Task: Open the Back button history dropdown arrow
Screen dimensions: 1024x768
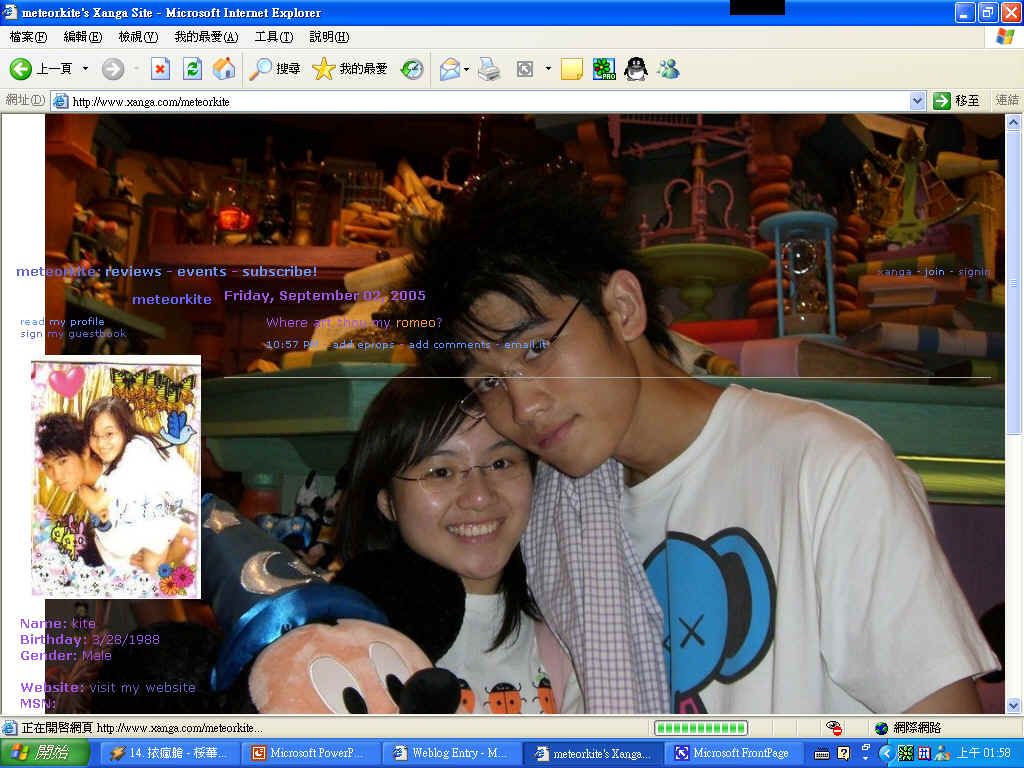Action: 85,69
